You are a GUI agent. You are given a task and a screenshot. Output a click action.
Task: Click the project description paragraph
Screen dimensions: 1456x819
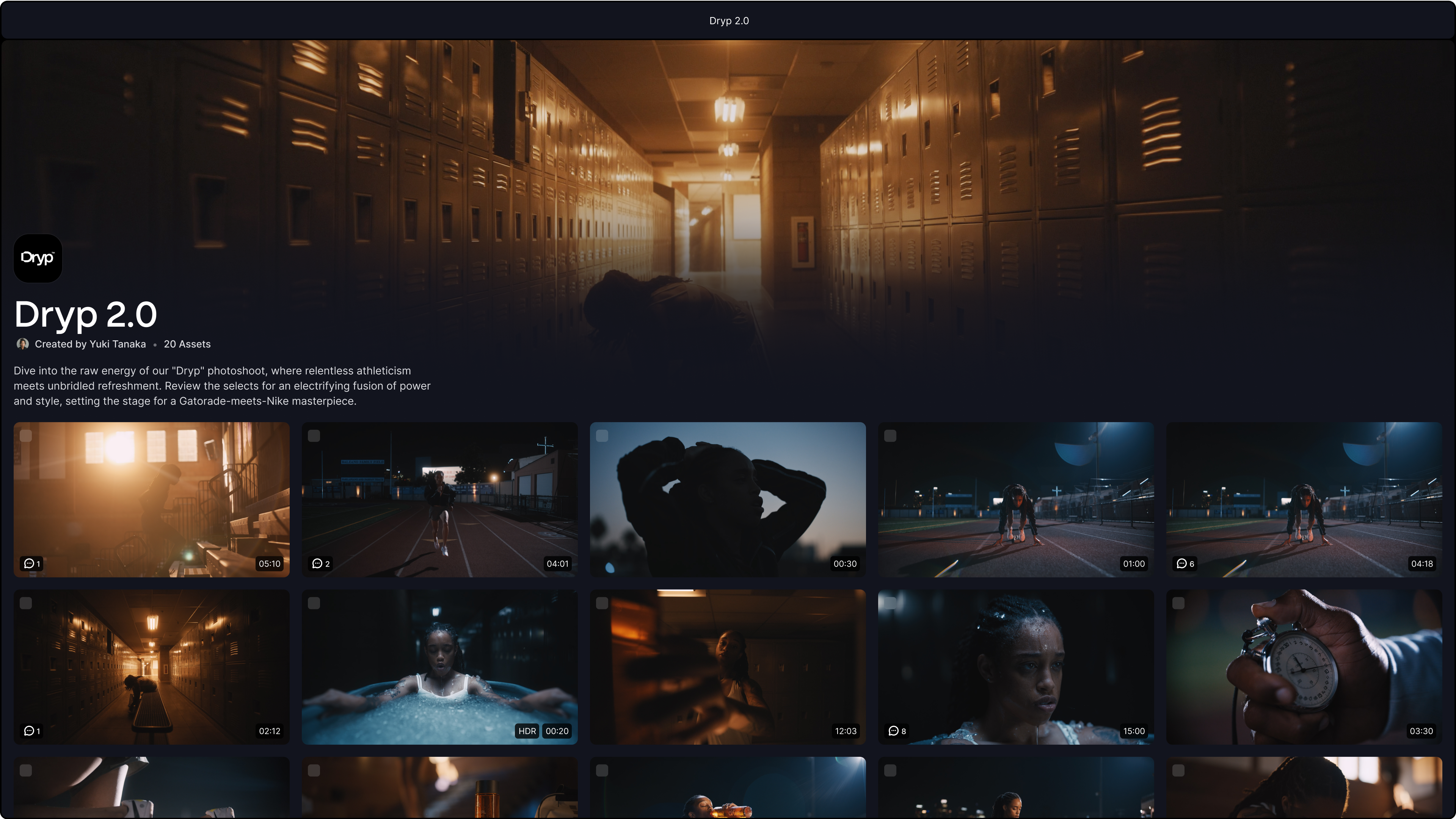(222, 386)
